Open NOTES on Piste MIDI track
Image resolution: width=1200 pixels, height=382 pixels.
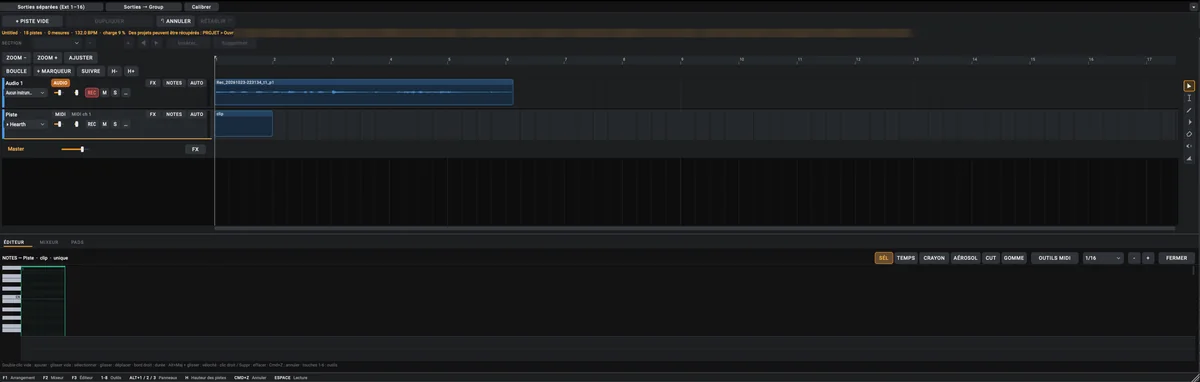174,114
